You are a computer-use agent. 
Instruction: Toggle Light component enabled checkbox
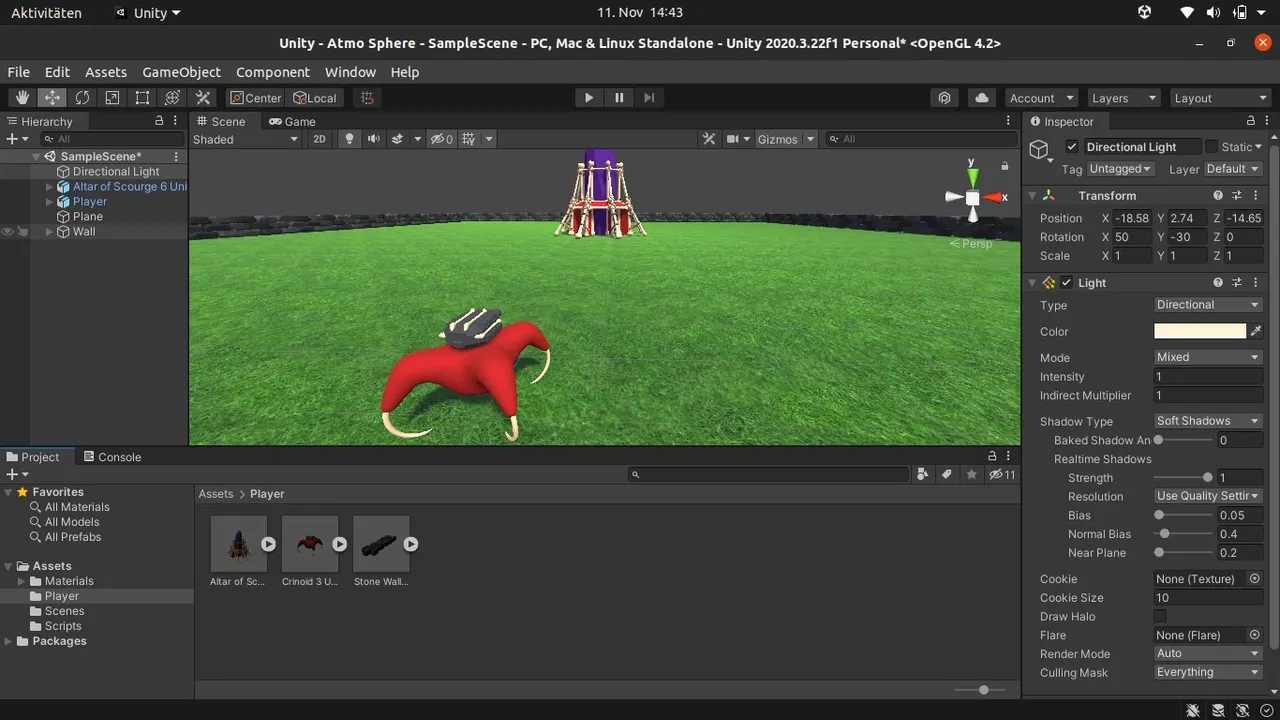click(x=1067, y=283)
